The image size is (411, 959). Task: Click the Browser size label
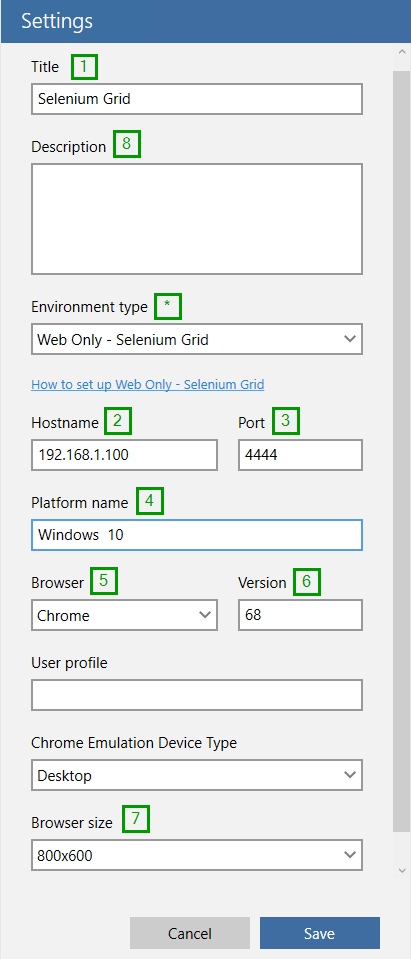click(72, 823)
